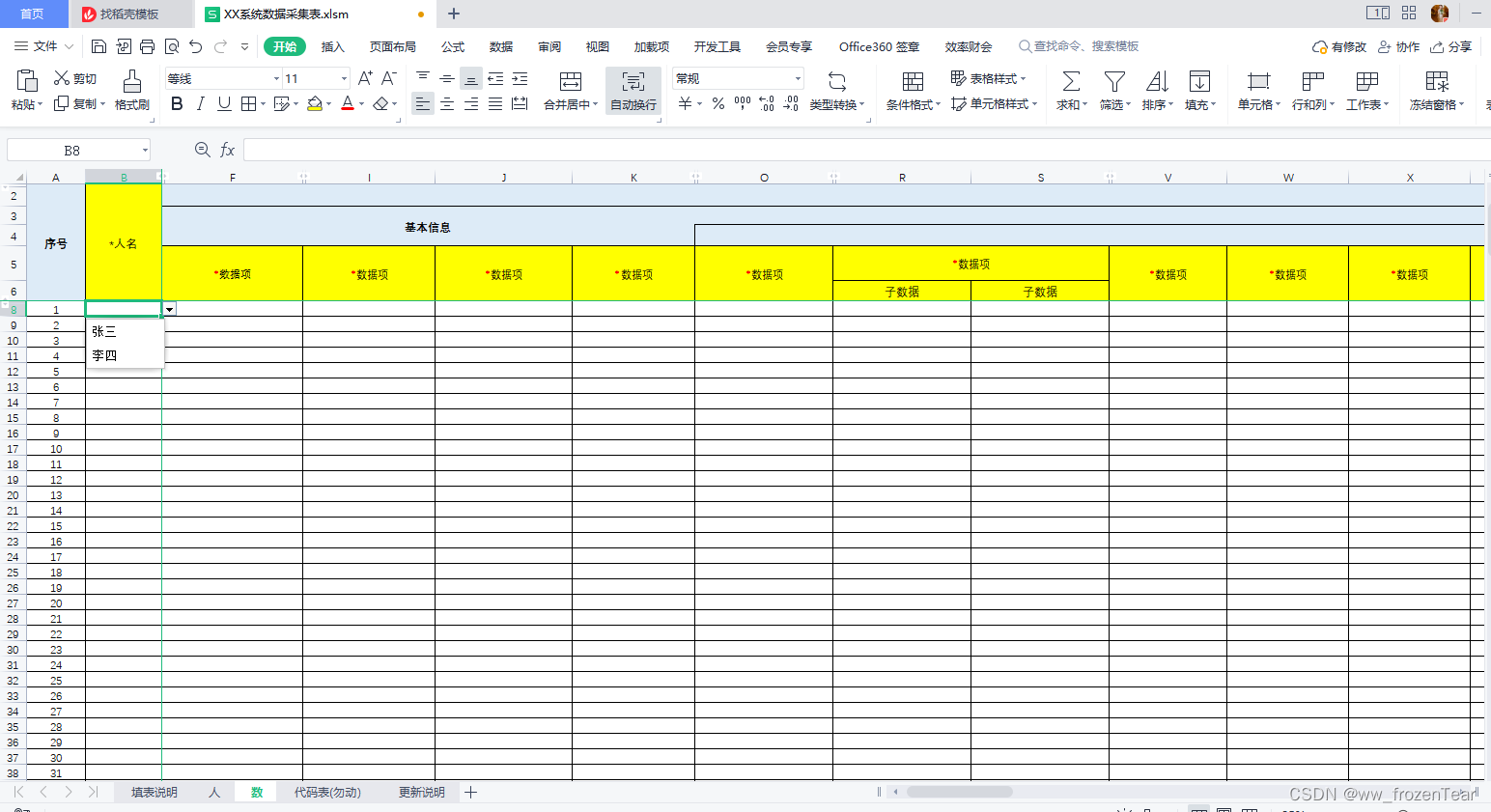Click the zoom magnifier beside formula bar
Image resolution: width=1491 pixels, height=812 pixels.
coord(203,150)
